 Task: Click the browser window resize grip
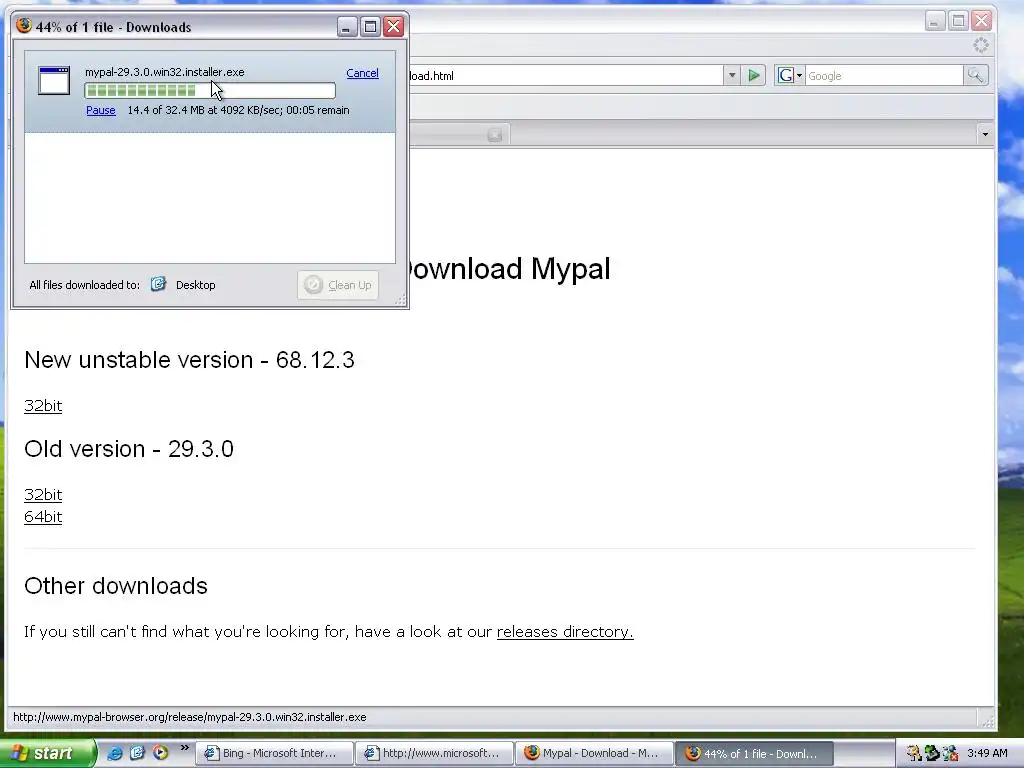(x=988, y=721)
